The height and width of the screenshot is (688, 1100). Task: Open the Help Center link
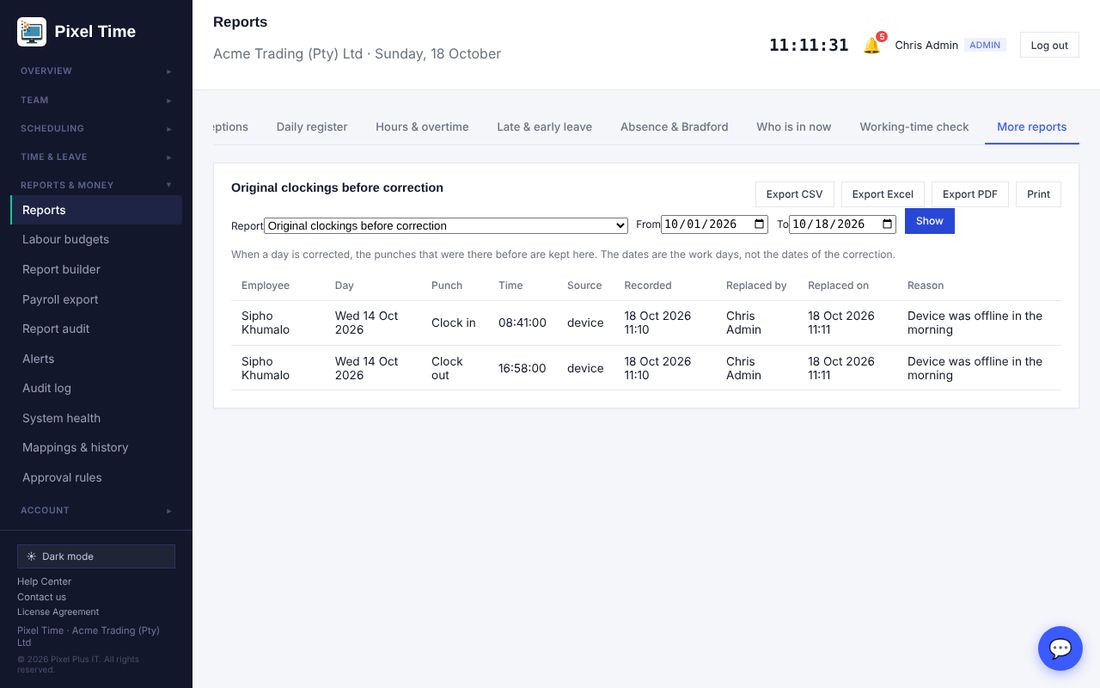tap(44, 581)
